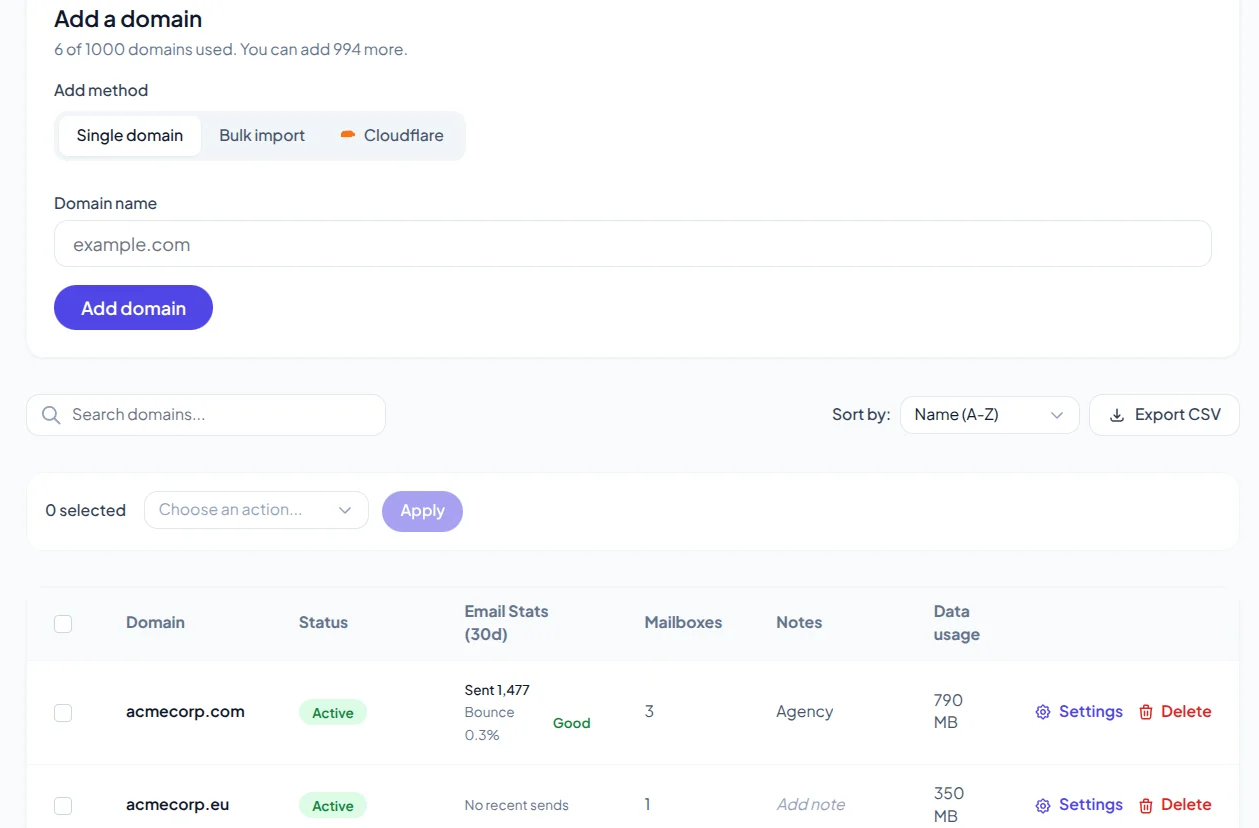Click the download icon in Export CSV

(1117, 415)
